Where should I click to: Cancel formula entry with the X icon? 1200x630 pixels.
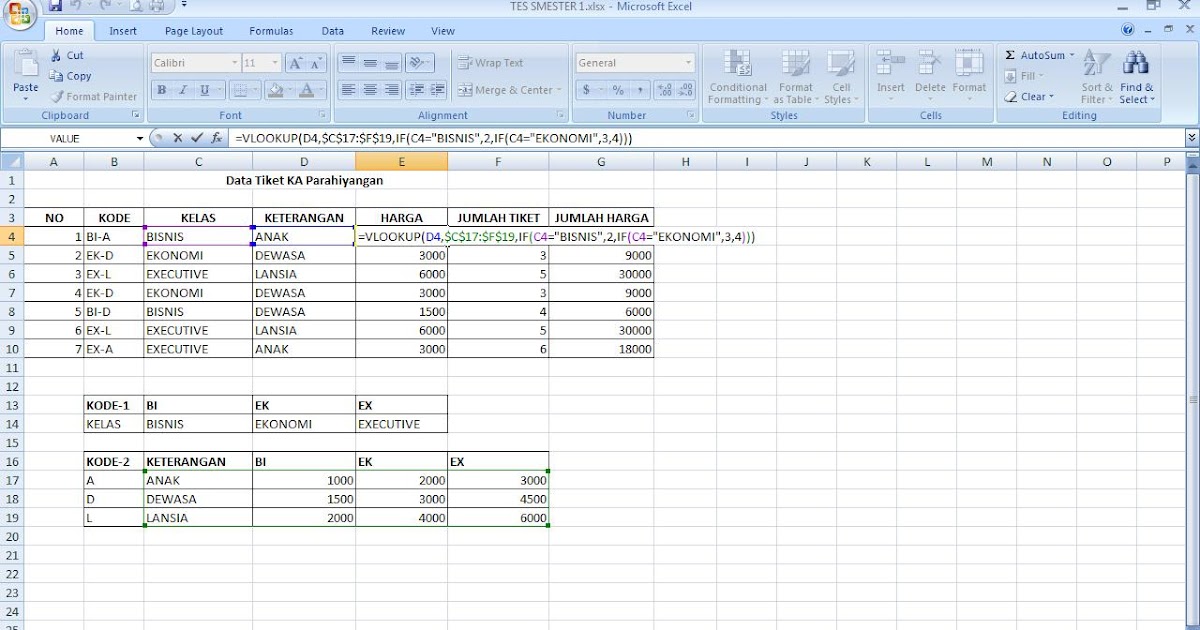click(178, 138)
